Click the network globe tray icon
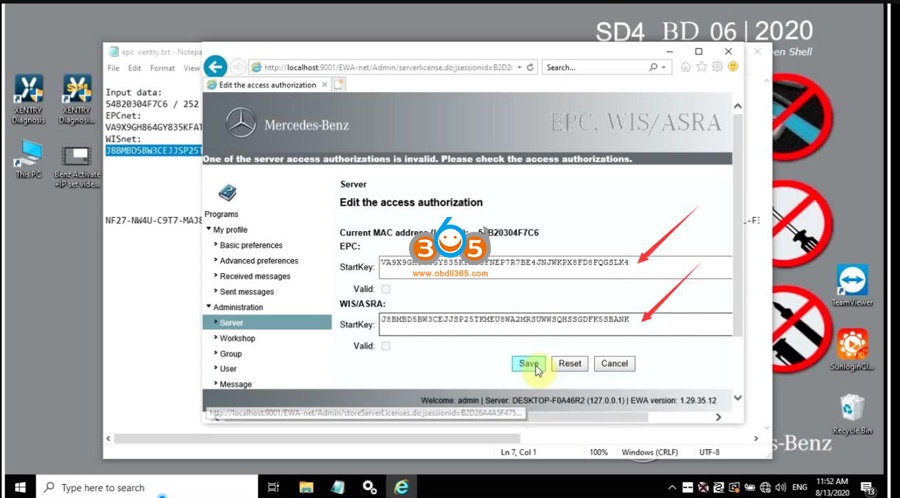Screen dimensions: 900x498 pyautogui.click(x=766, y=488)
